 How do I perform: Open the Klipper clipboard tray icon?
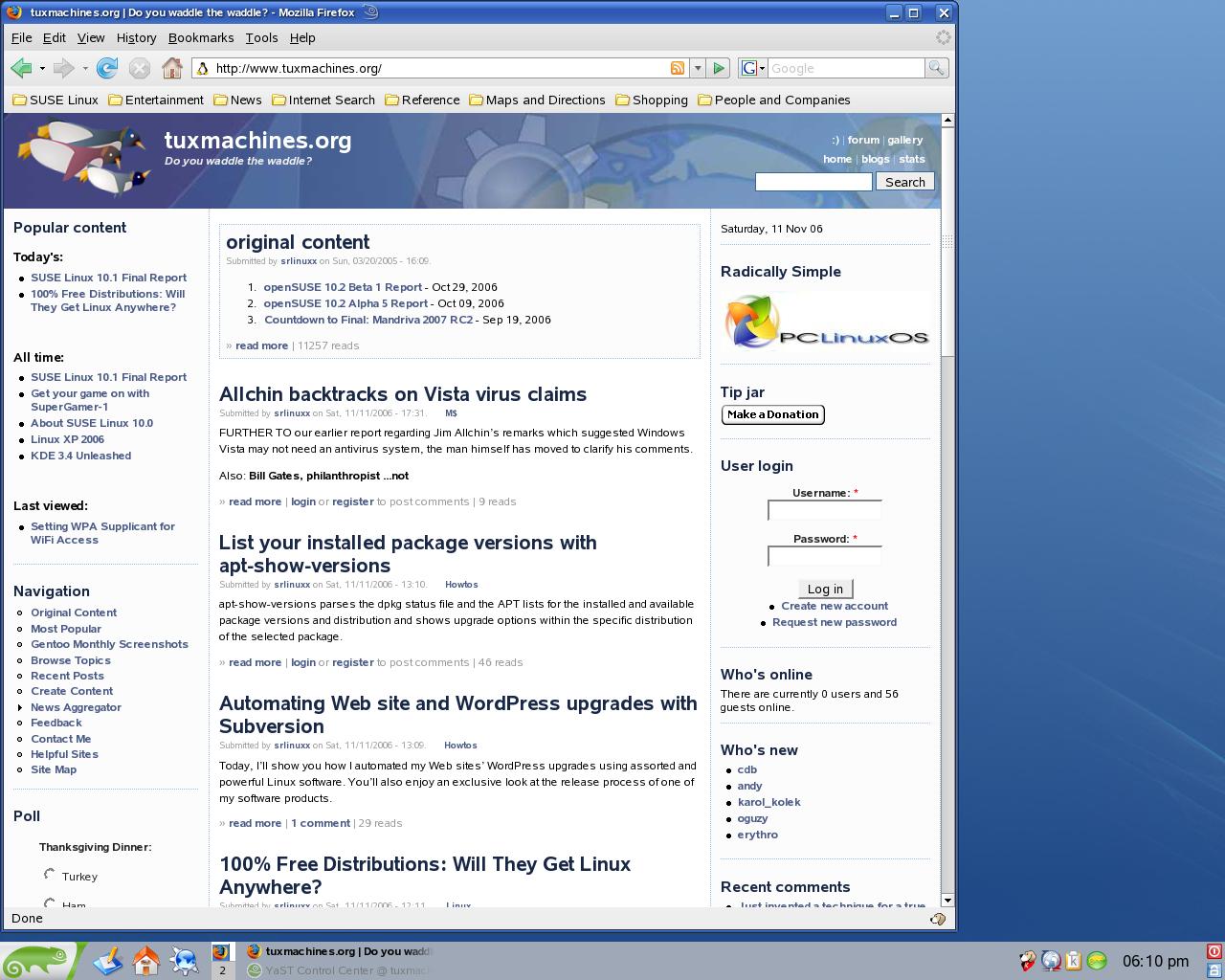[1074, 961]
